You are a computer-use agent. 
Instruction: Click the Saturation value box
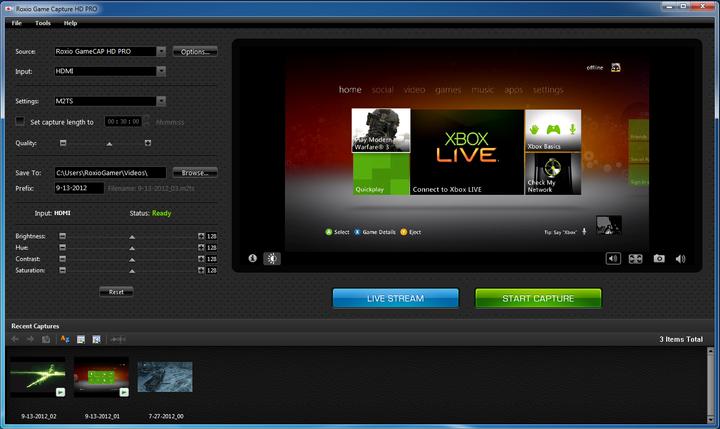pyautogui.click(x=211, y=270)
